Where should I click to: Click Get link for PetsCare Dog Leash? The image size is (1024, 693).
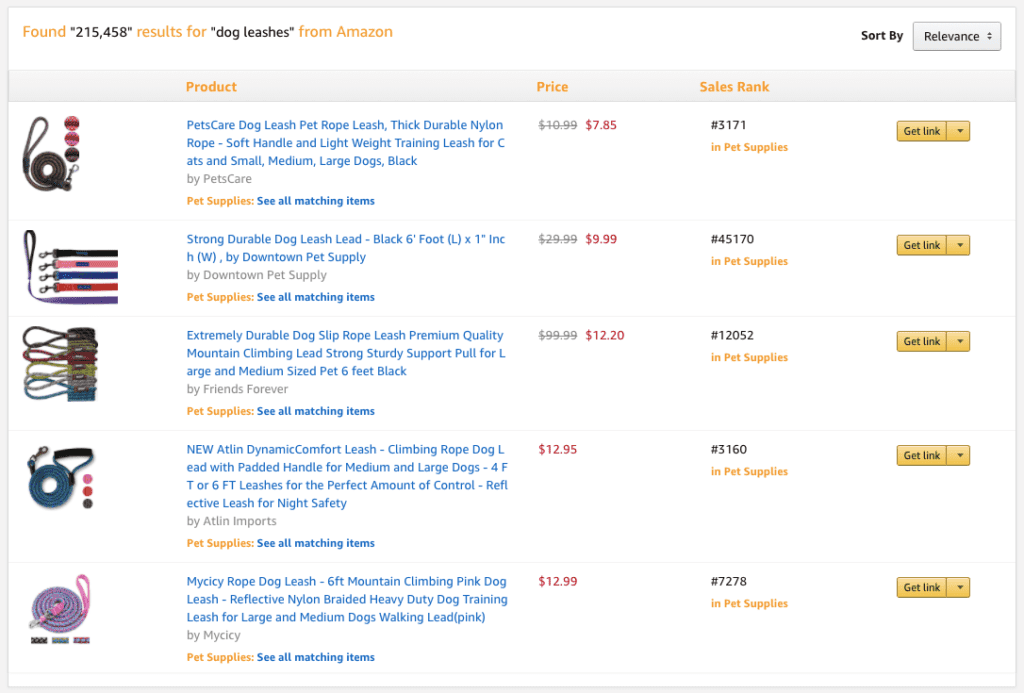(921, 131)
